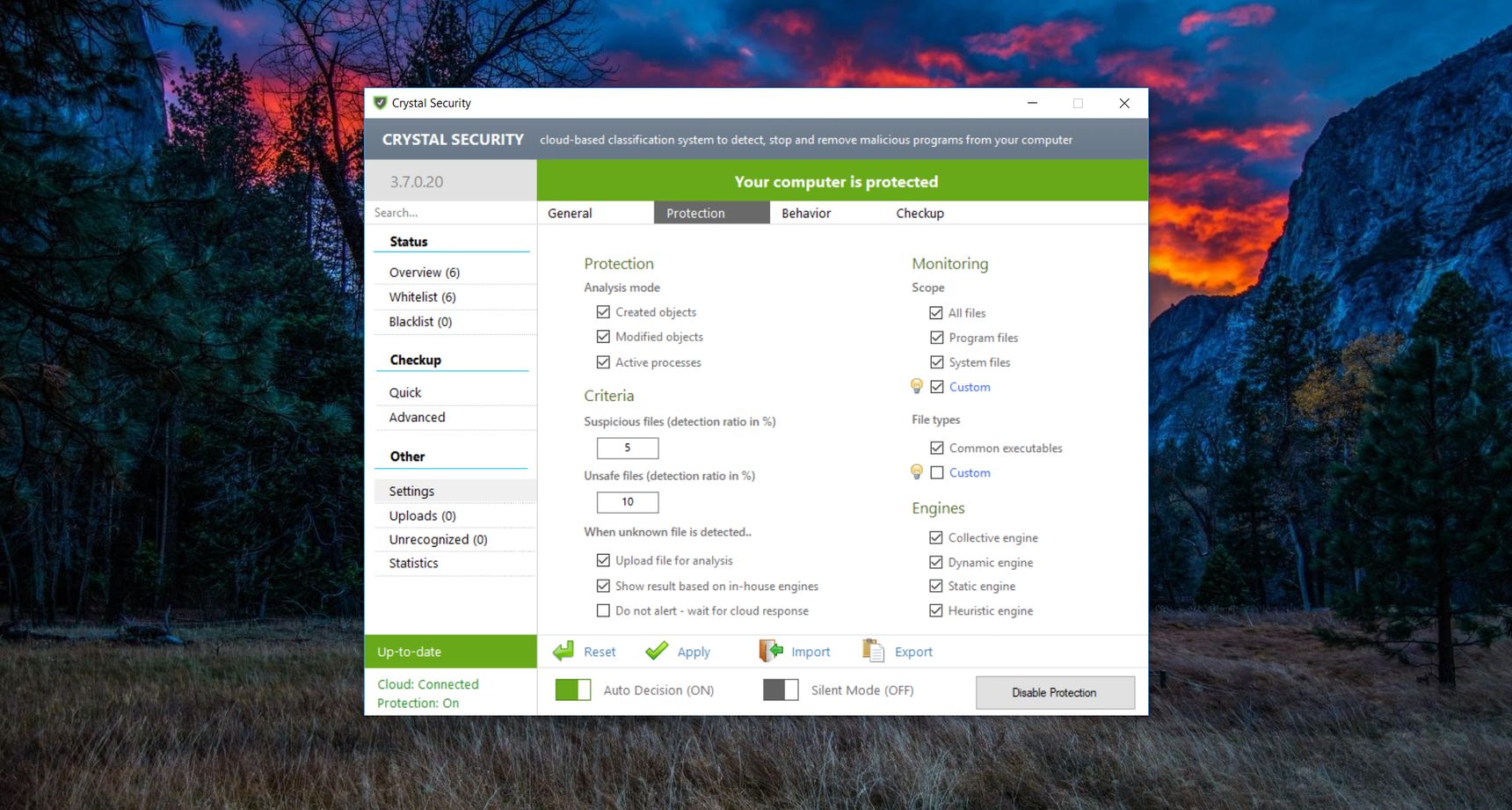
Task: Switch off the Auto Decision toggle
Action: 573,690
